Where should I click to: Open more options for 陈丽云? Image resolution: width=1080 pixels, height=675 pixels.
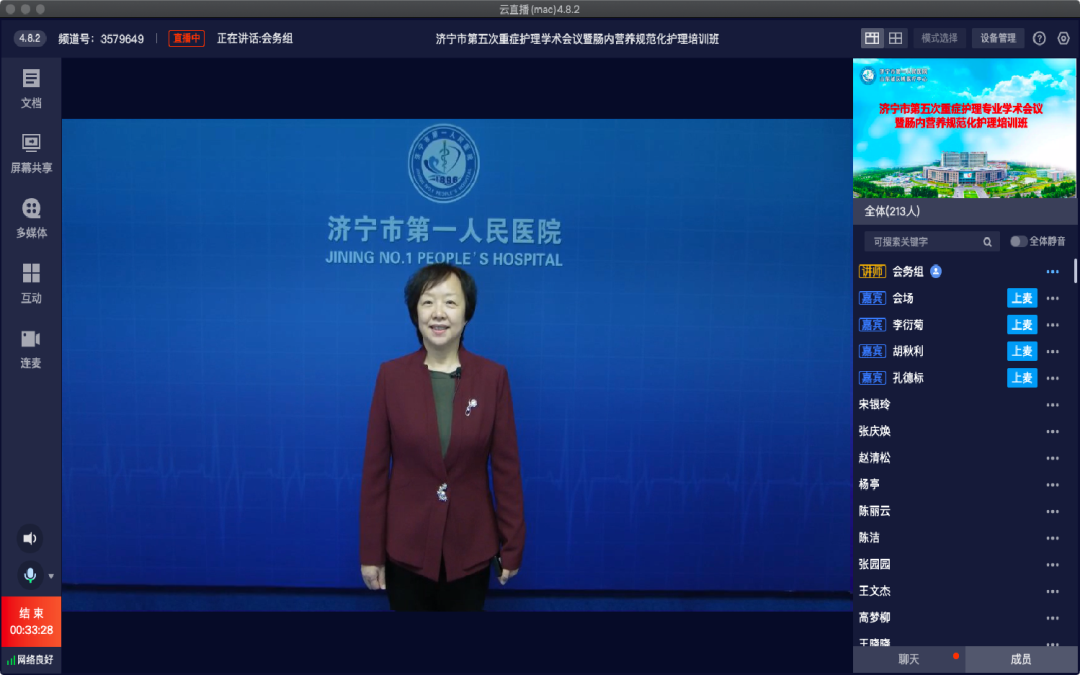(1052, 511)
